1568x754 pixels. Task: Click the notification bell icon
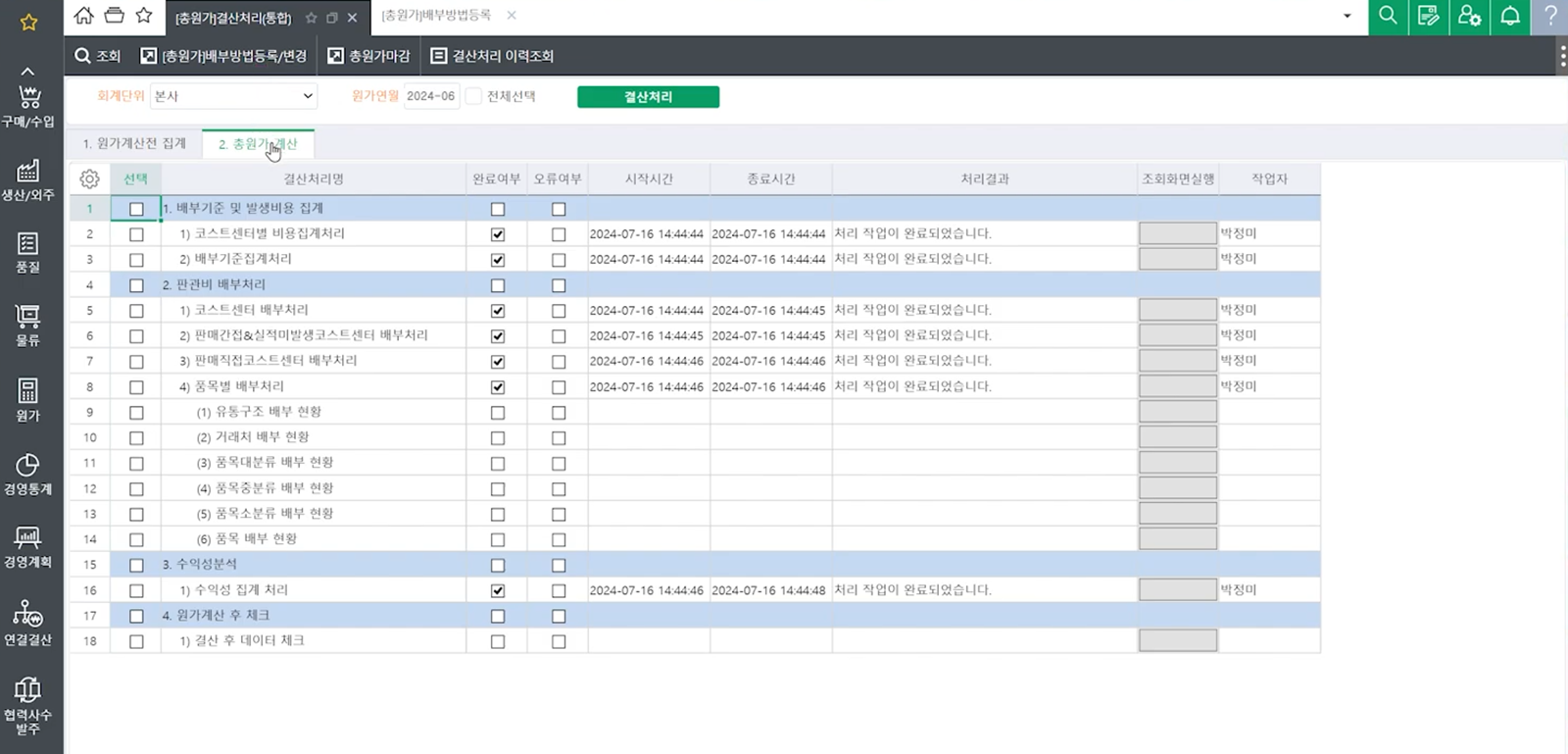tap(1510, 17)
